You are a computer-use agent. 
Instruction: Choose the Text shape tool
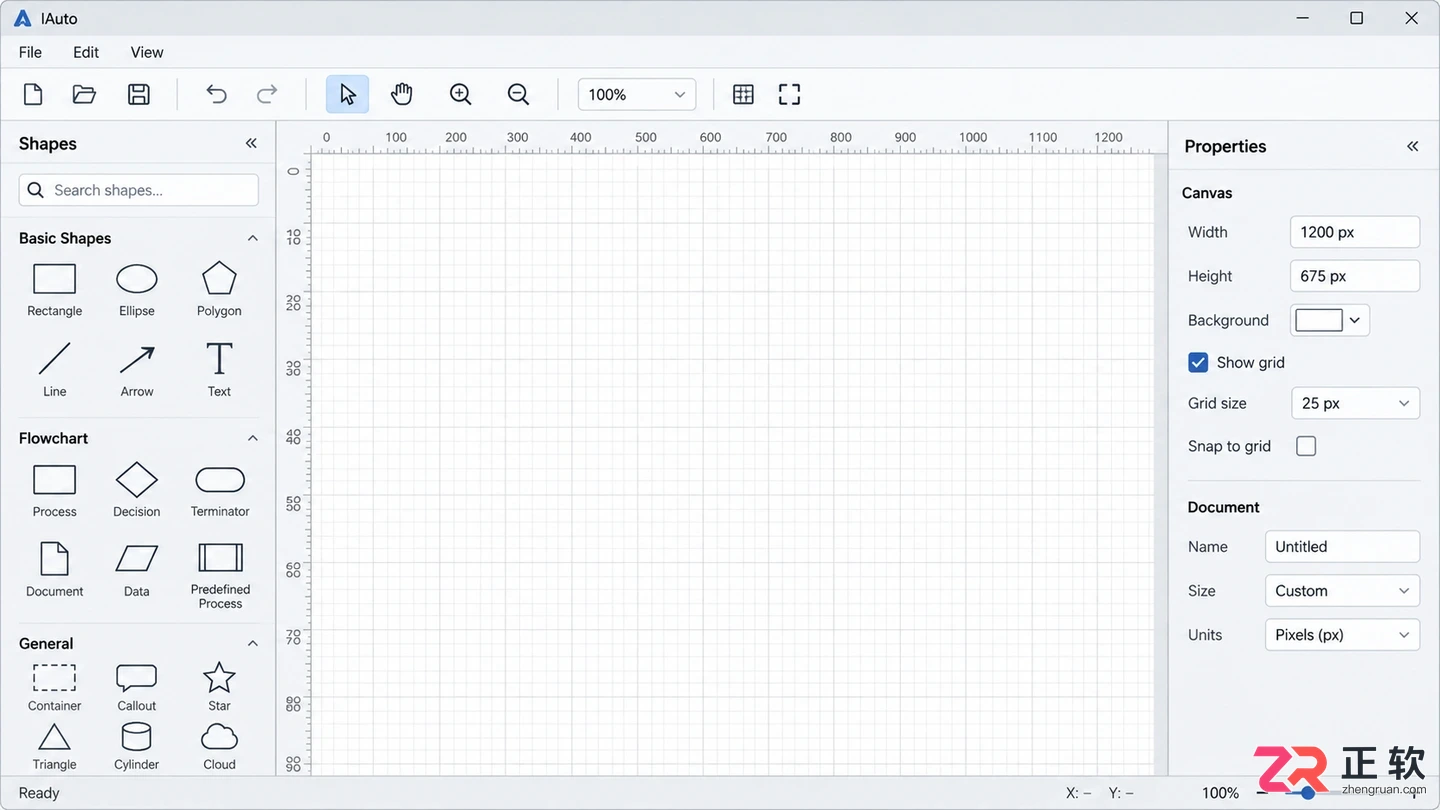[219, 370]
